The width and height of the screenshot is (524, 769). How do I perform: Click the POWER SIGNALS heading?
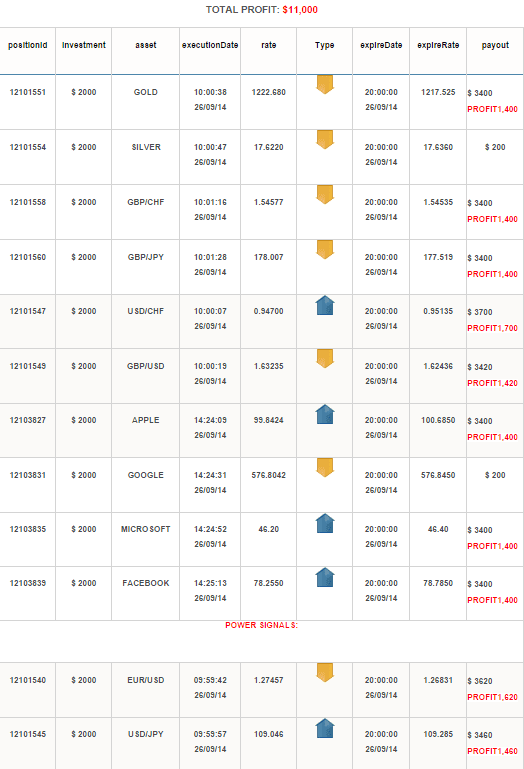point(262,625)
